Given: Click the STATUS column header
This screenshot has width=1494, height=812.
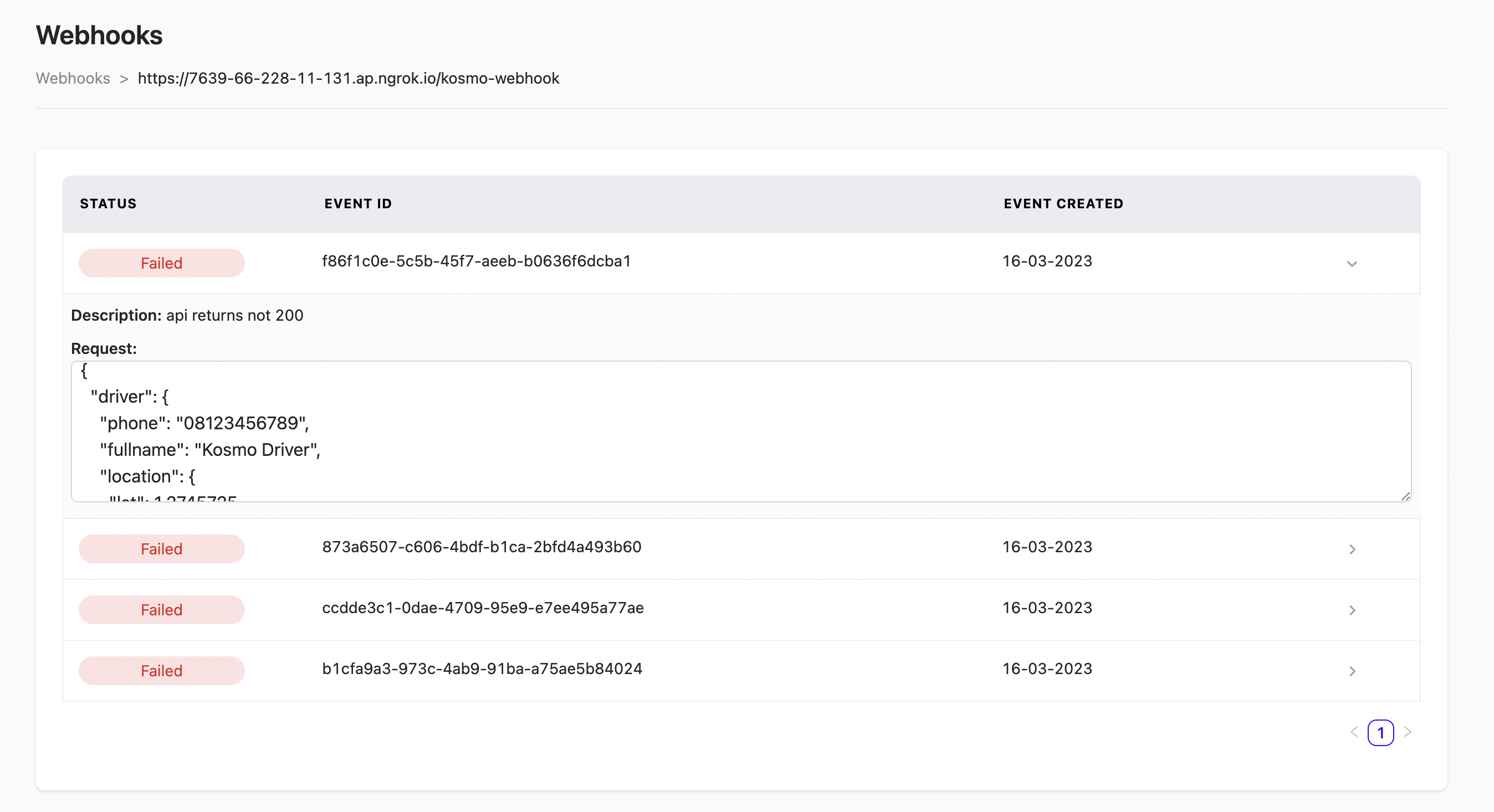Looking at the screenshot, I should tap(109, 203).
